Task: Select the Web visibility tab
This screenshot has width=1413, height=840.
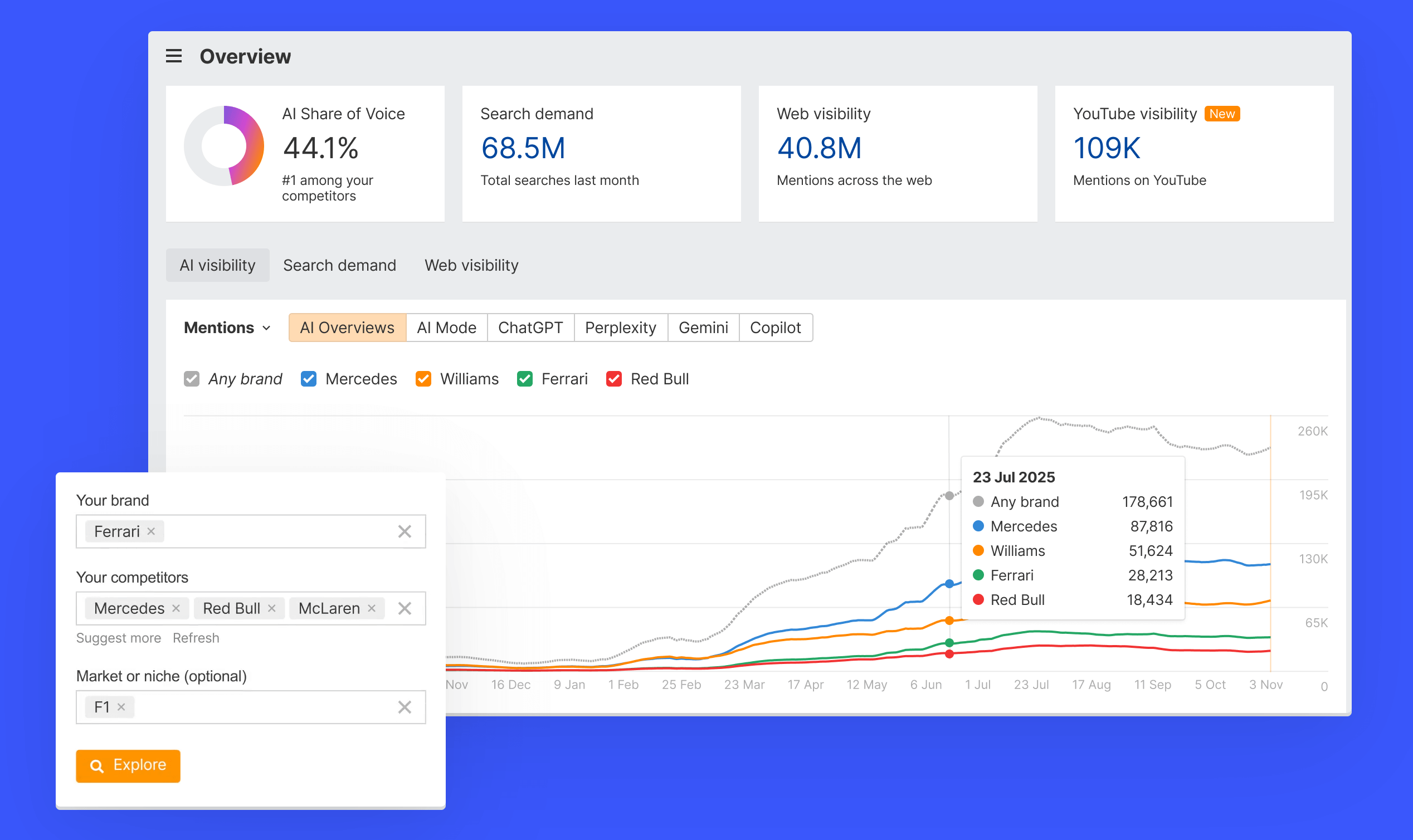Action: click(471, 265)
